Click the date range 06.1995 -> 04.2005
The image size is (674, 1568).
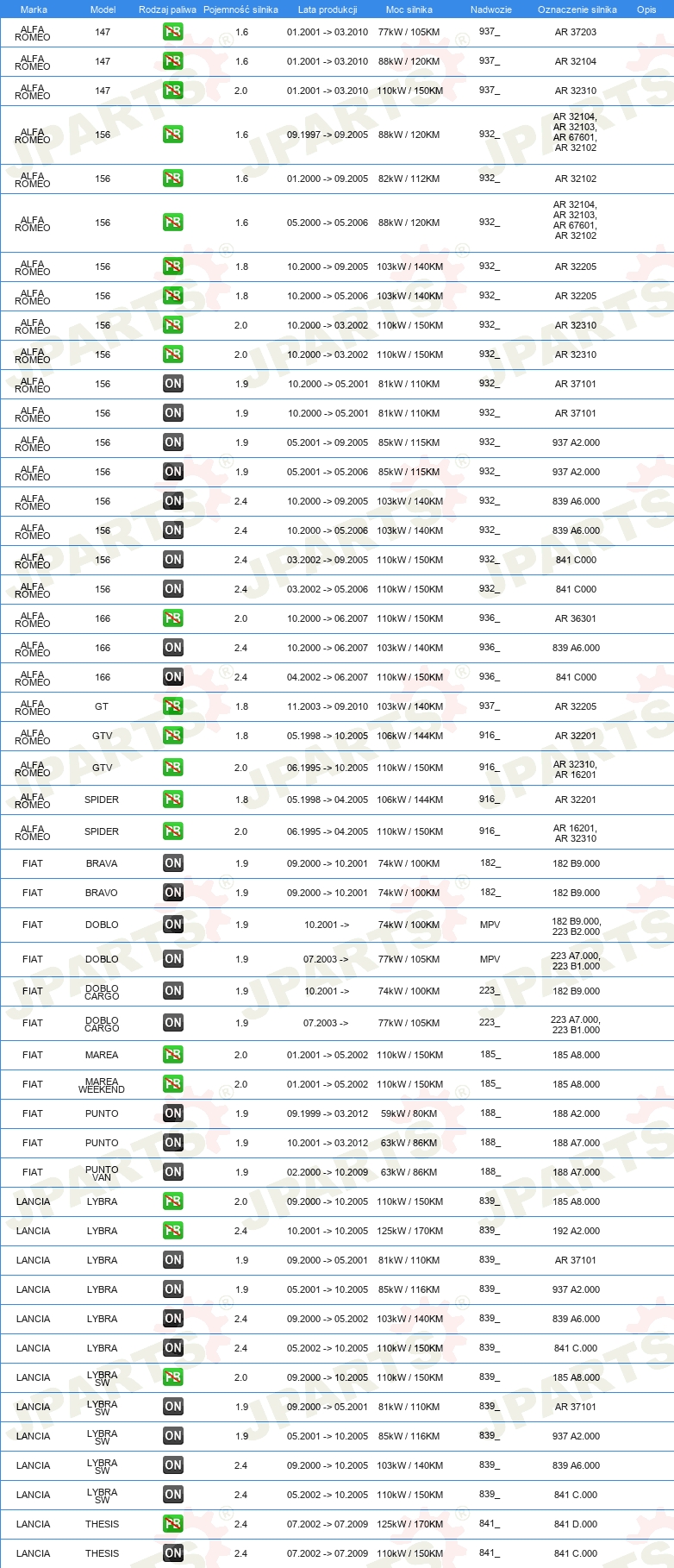(328, 831)
